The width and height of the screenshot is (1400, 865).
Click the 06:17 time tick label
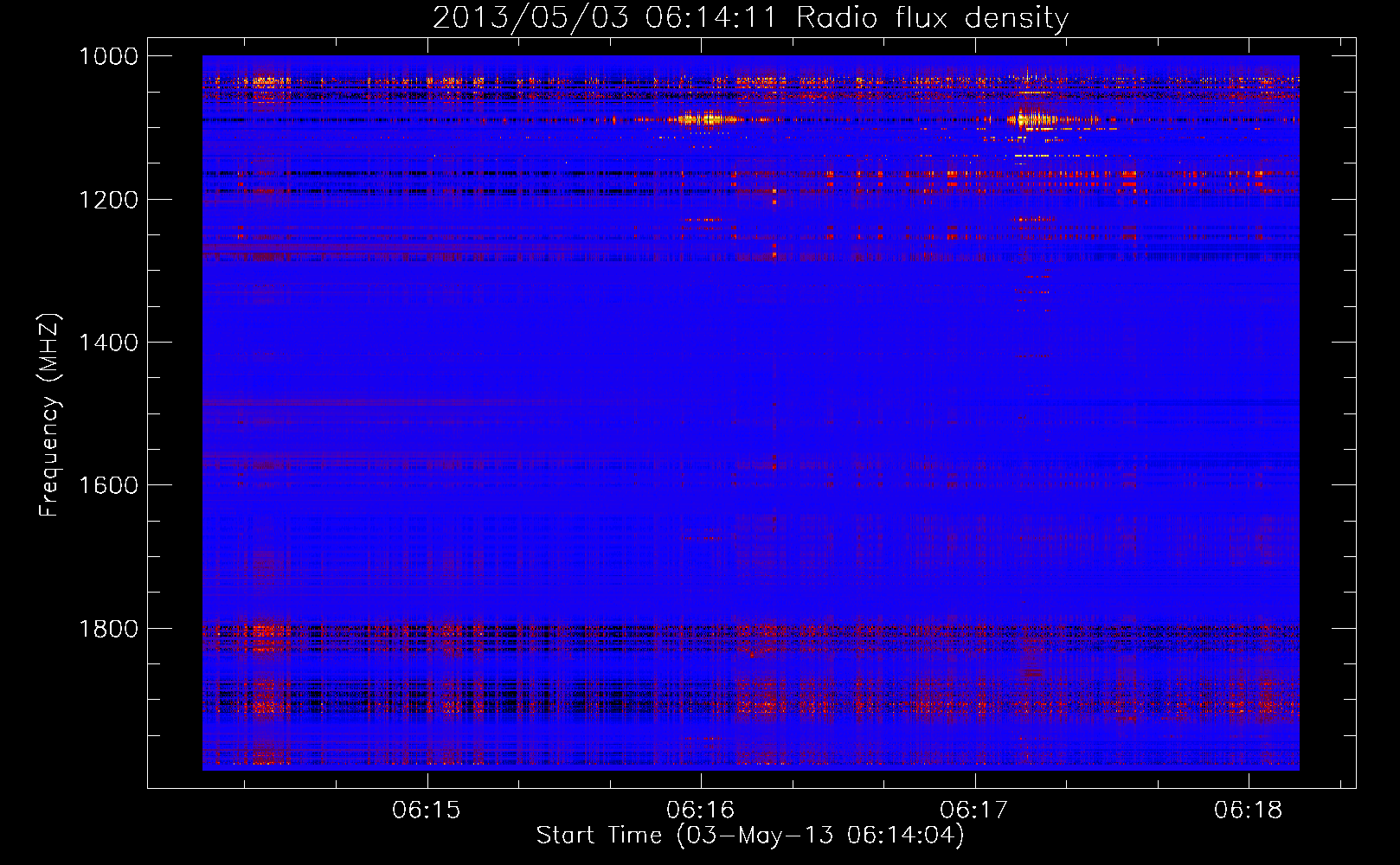974,811
